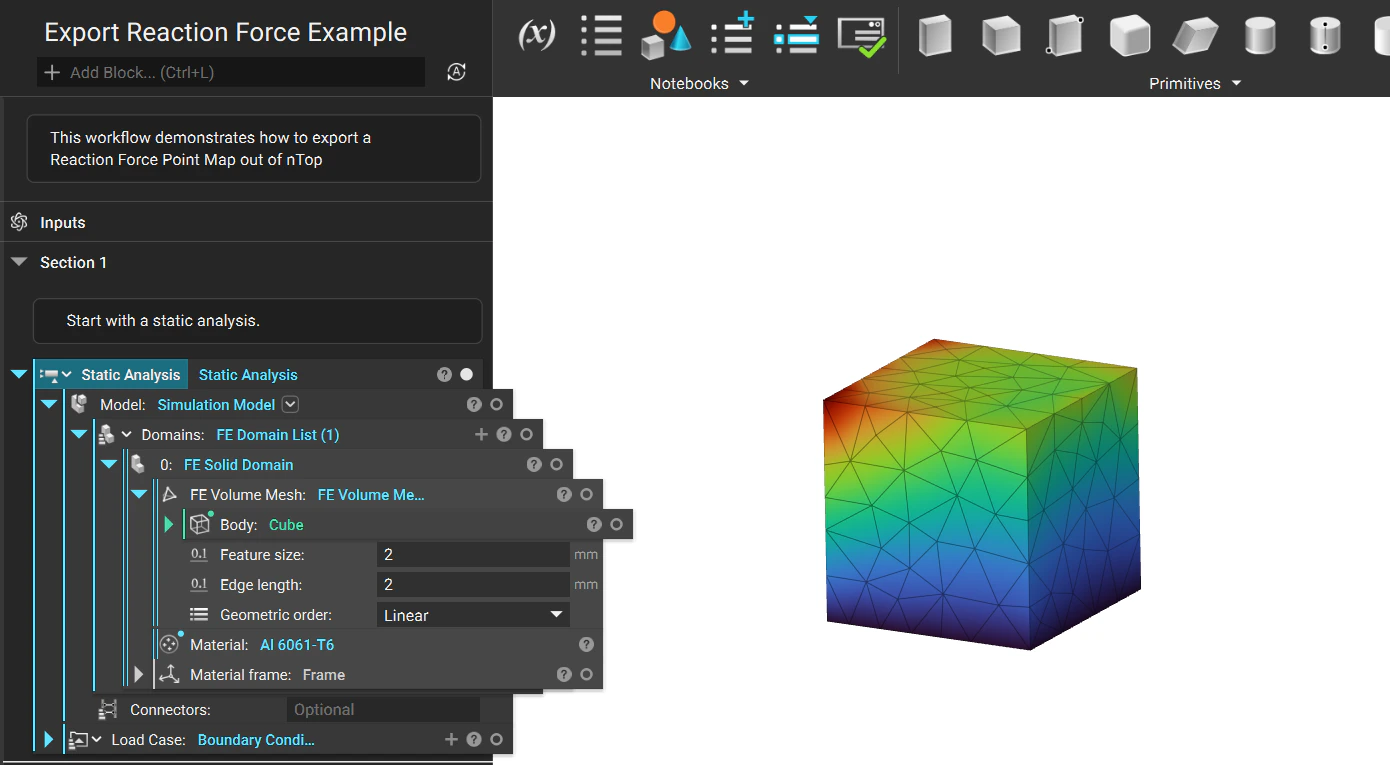Click the FE Solid Domain row icon
Screen dimensions: 1390x765
138,464
